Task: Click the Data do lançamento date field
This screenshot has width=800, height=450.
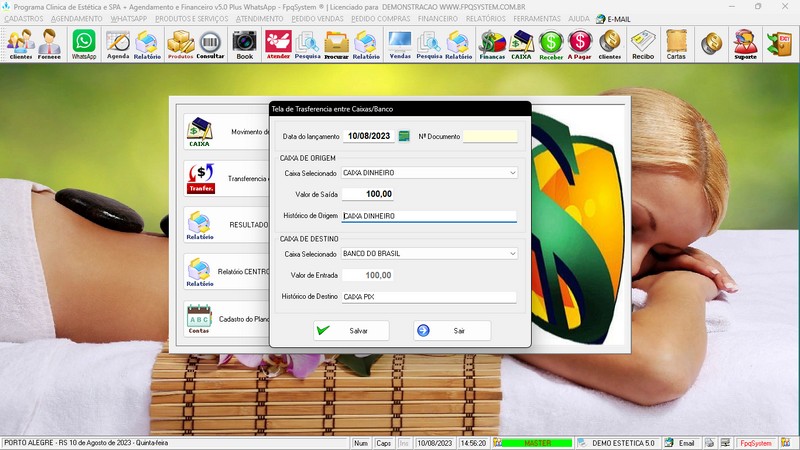Action: pyautogui.click(x=368, y=136)
